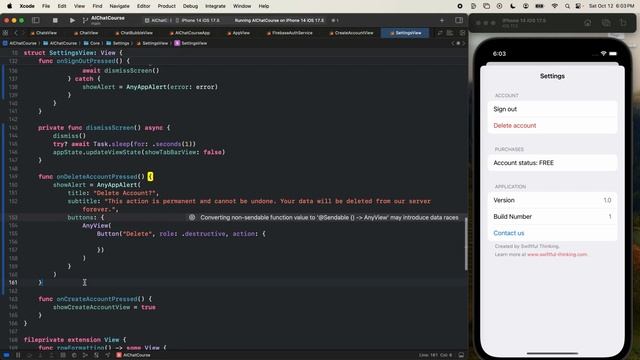The height and width of the screenshot is (360, 640).
Task: Open the Apple menu
Action: click(x=9, y=6)
